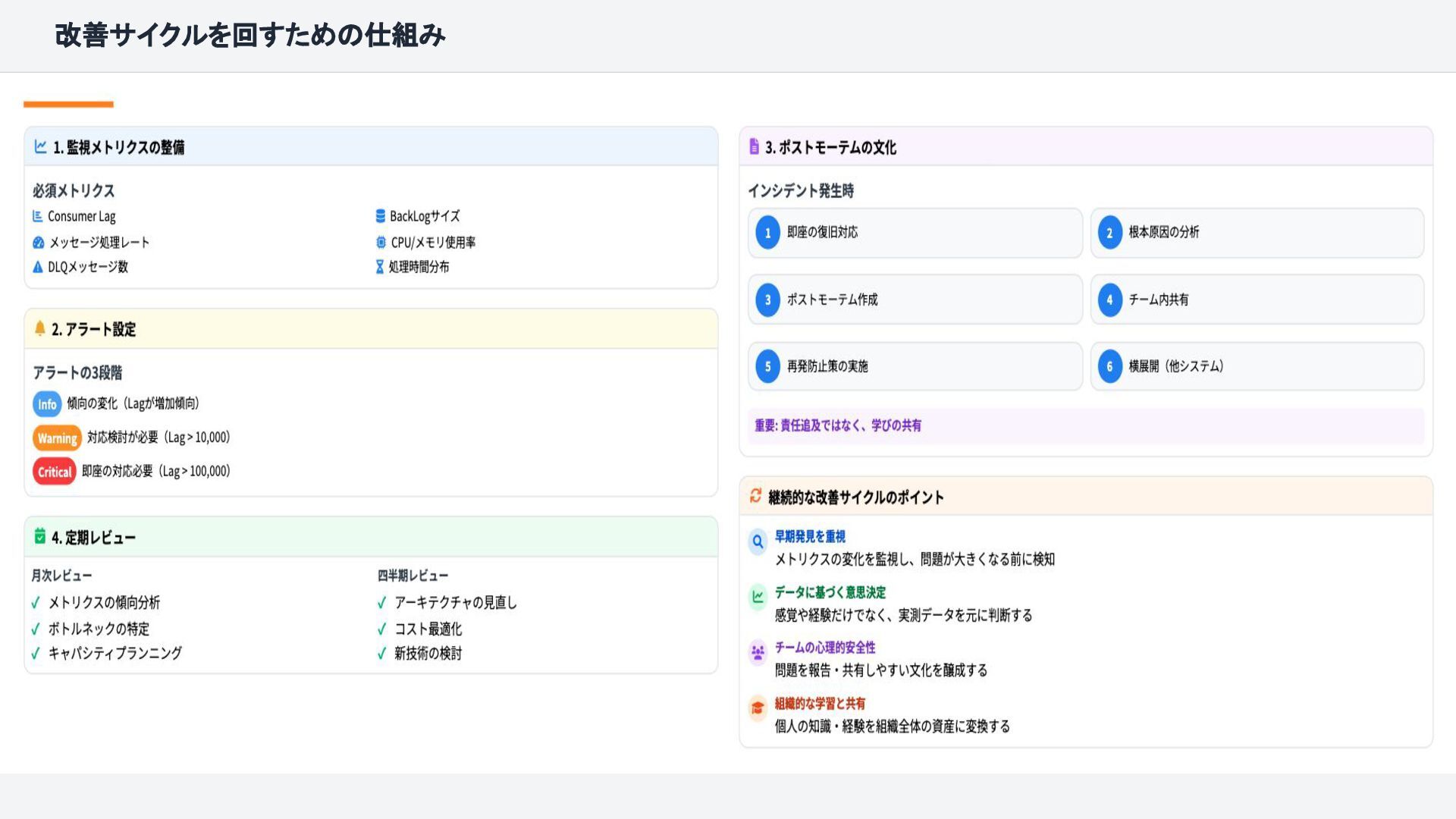Viewport: 1456px width, 819px height.
Task: Click the hourglass icon beside 処理時間分布
Action: (x=379, y=267)
